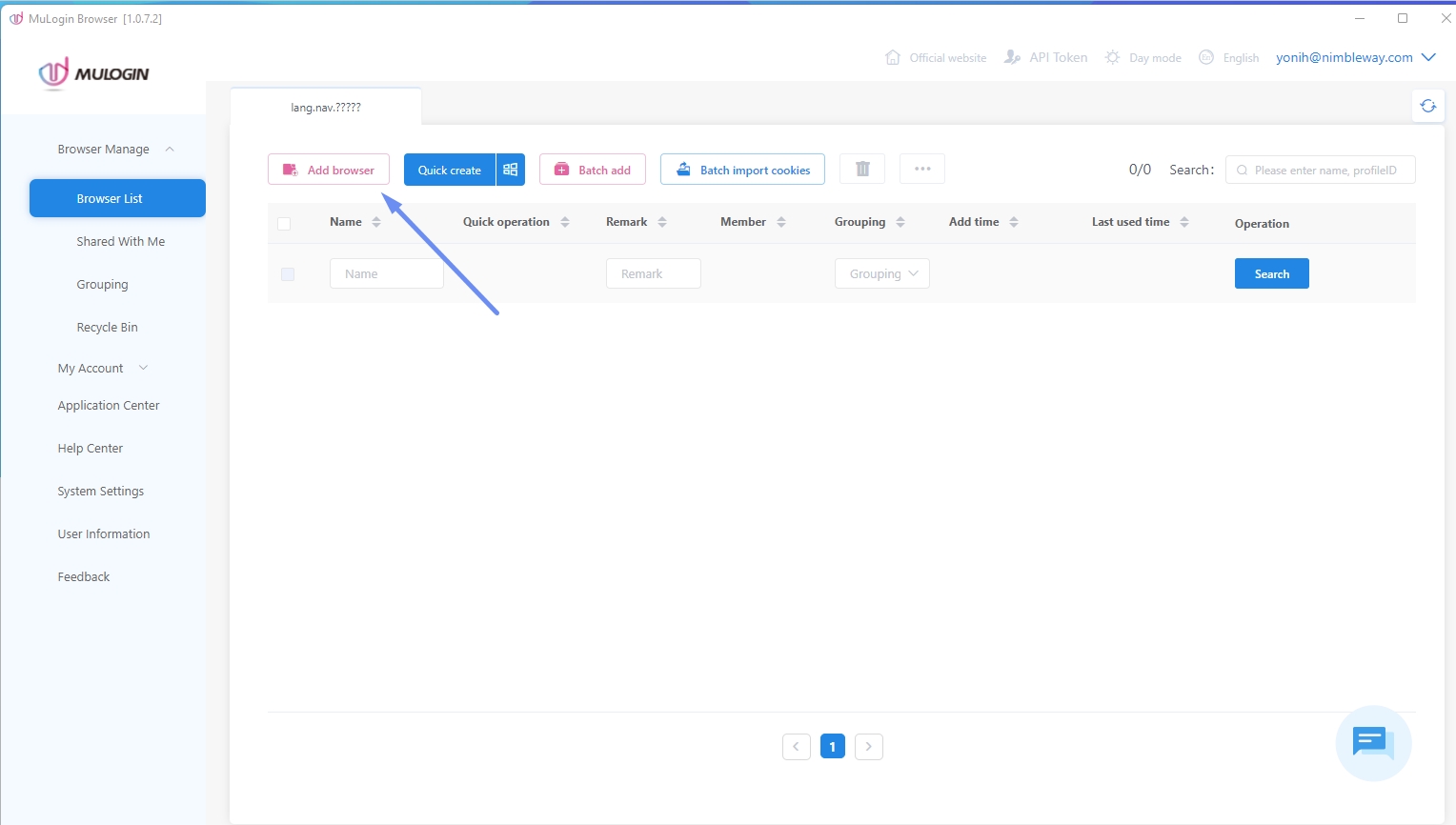Image resolution: width=1456 pixels, height=825 pixels.
Task: Click the trash delete icon in toolbar
Action: (x=862, y=169)
